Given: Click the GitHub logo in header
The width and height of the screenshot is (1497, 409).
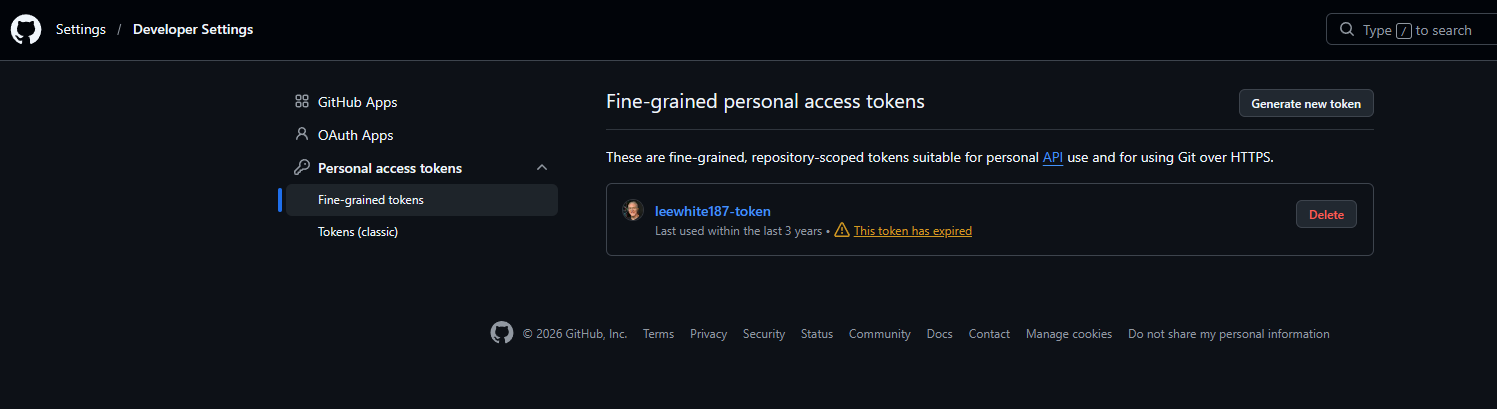Looking at the screenshot, I should 26,29.
